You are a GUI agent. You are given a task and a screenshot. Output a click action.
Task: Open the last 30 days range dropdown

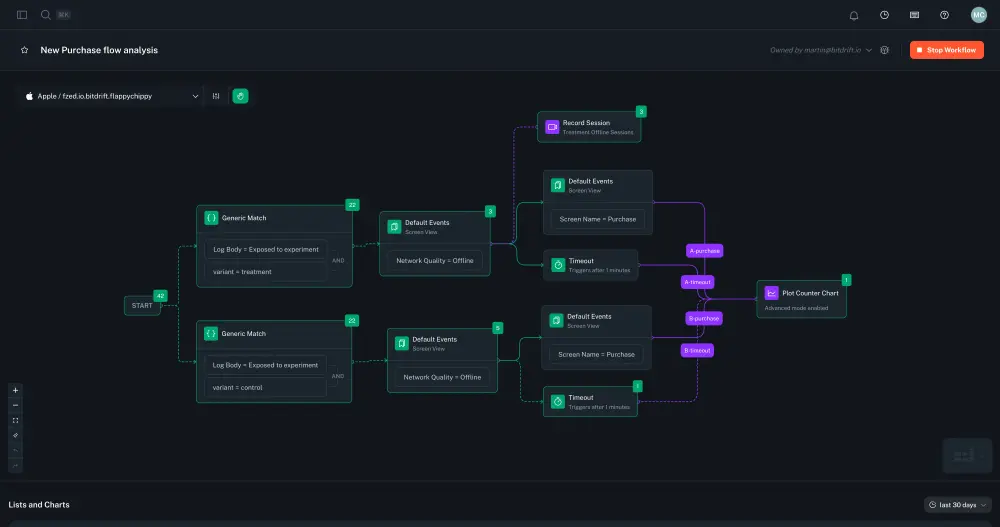pyautogui.click(x=957, y=505)
